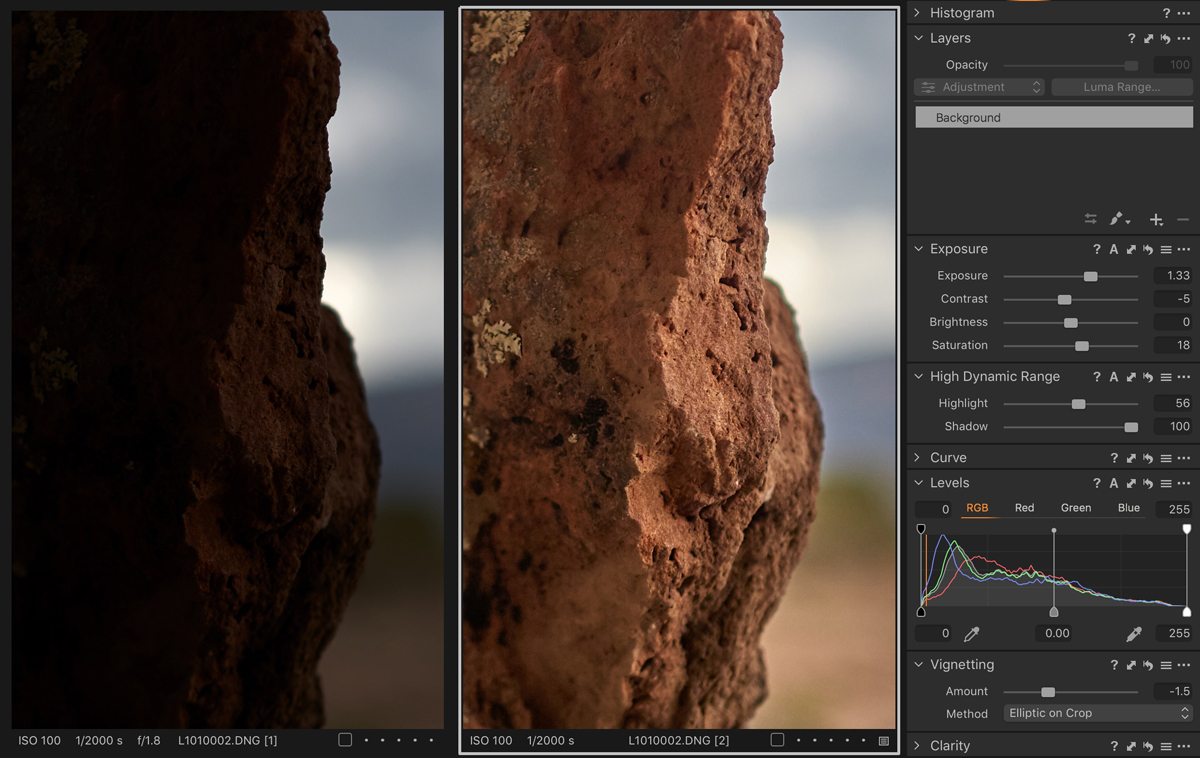Expand the Curve panel
This screenshot has width=1200, height=758.
coord(918,458)
